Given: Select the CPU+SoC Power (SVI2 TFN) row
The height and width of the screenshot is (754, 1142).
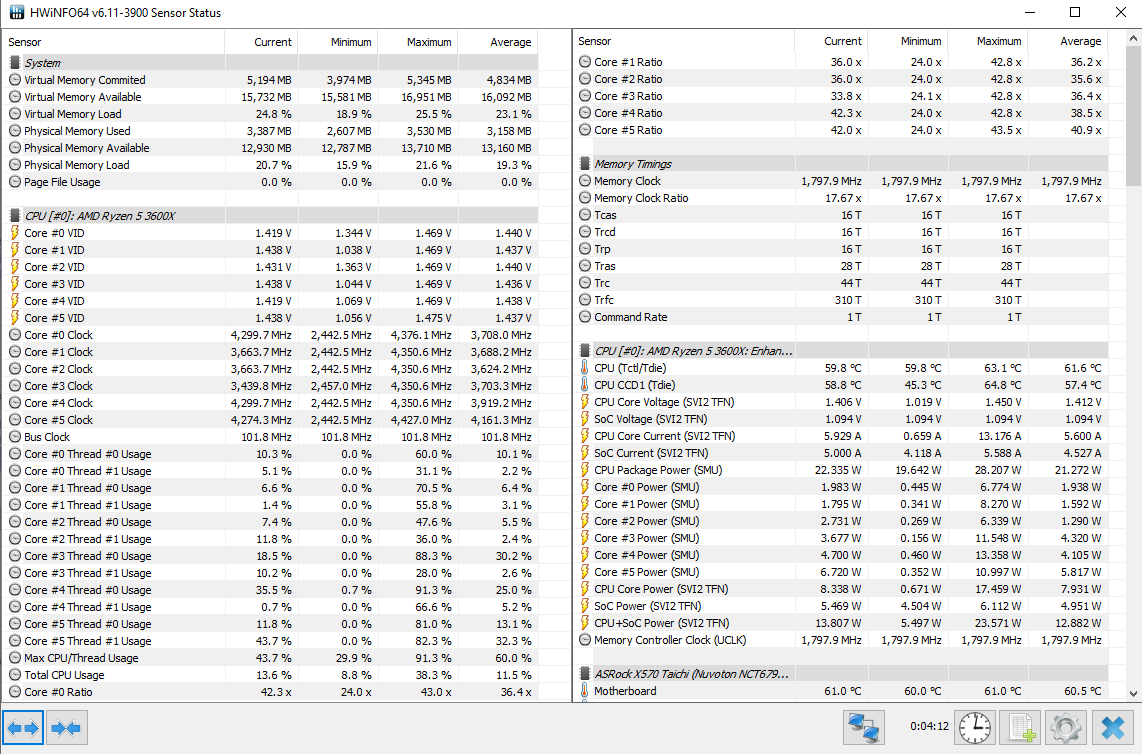Looking at the screenshot, I should click(x=841, y=623).
